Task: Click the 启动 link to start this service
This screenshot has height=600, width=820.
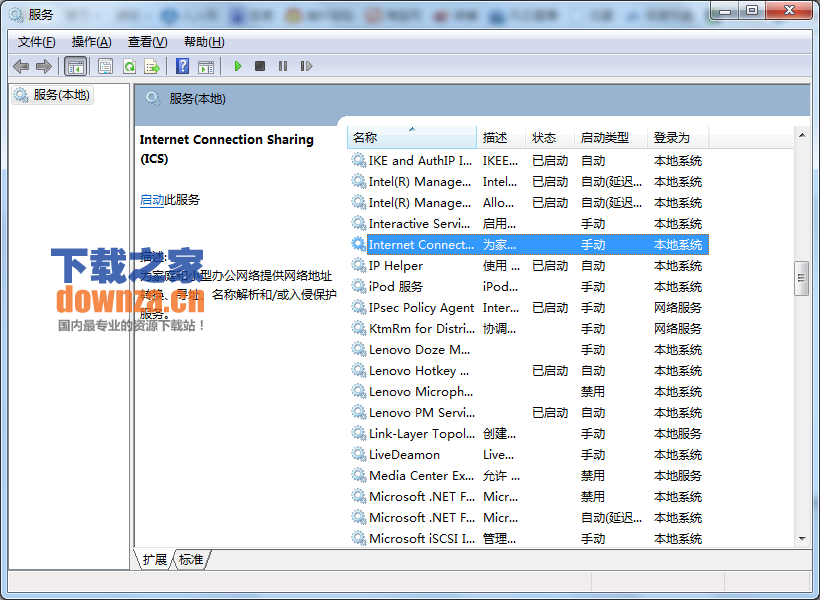Action: 152,200
